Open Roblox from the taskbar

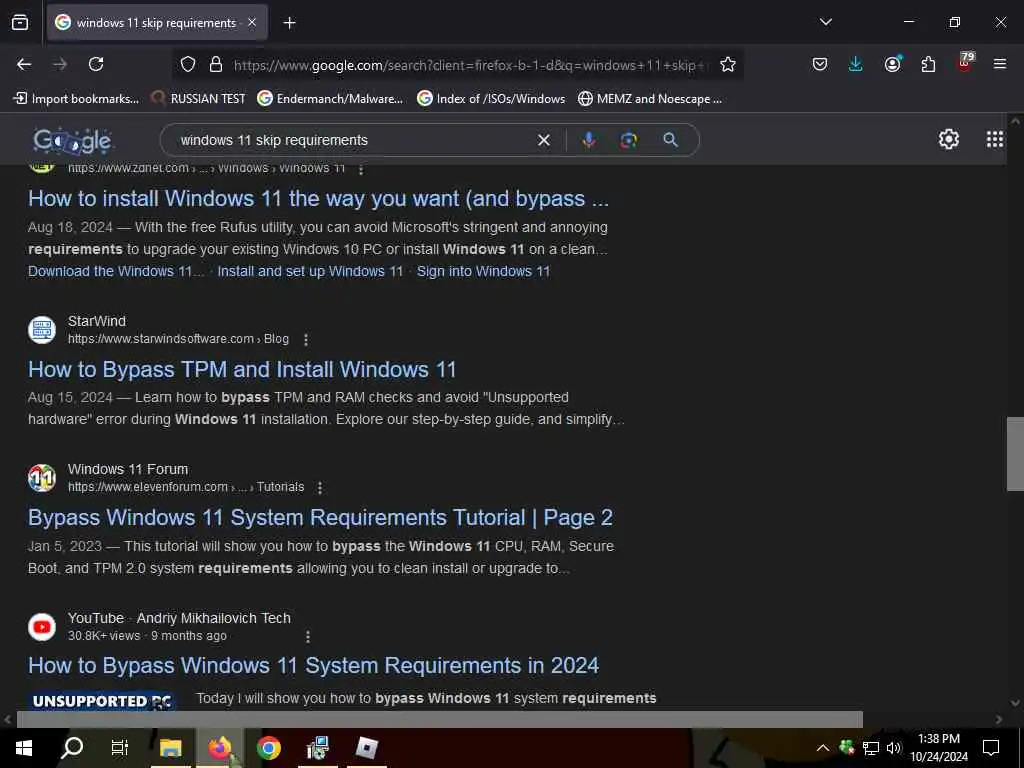[367, 748]
